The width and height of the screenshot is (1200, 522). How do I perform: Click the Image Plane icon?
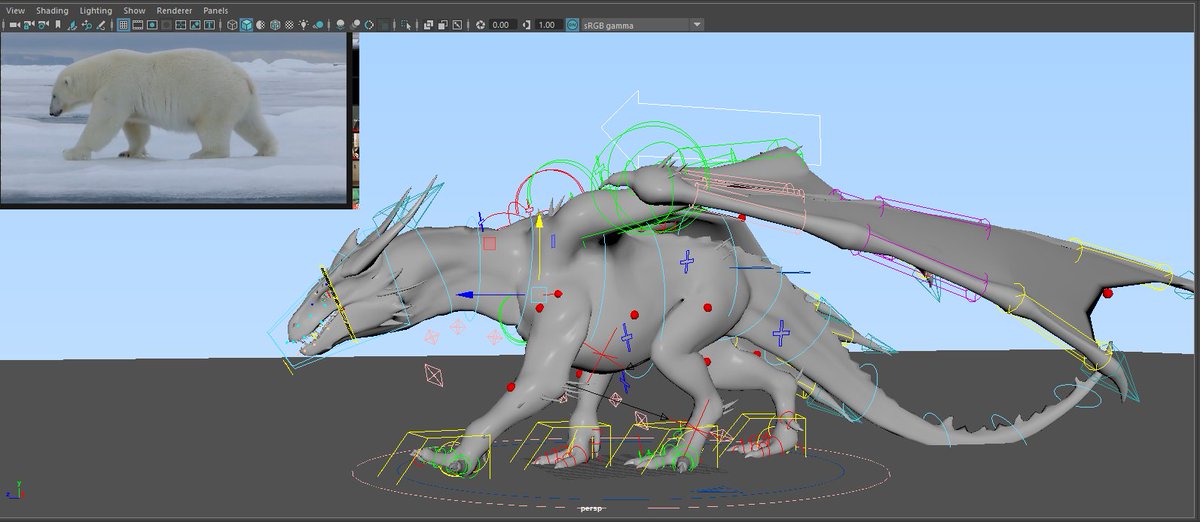point(72,24)
